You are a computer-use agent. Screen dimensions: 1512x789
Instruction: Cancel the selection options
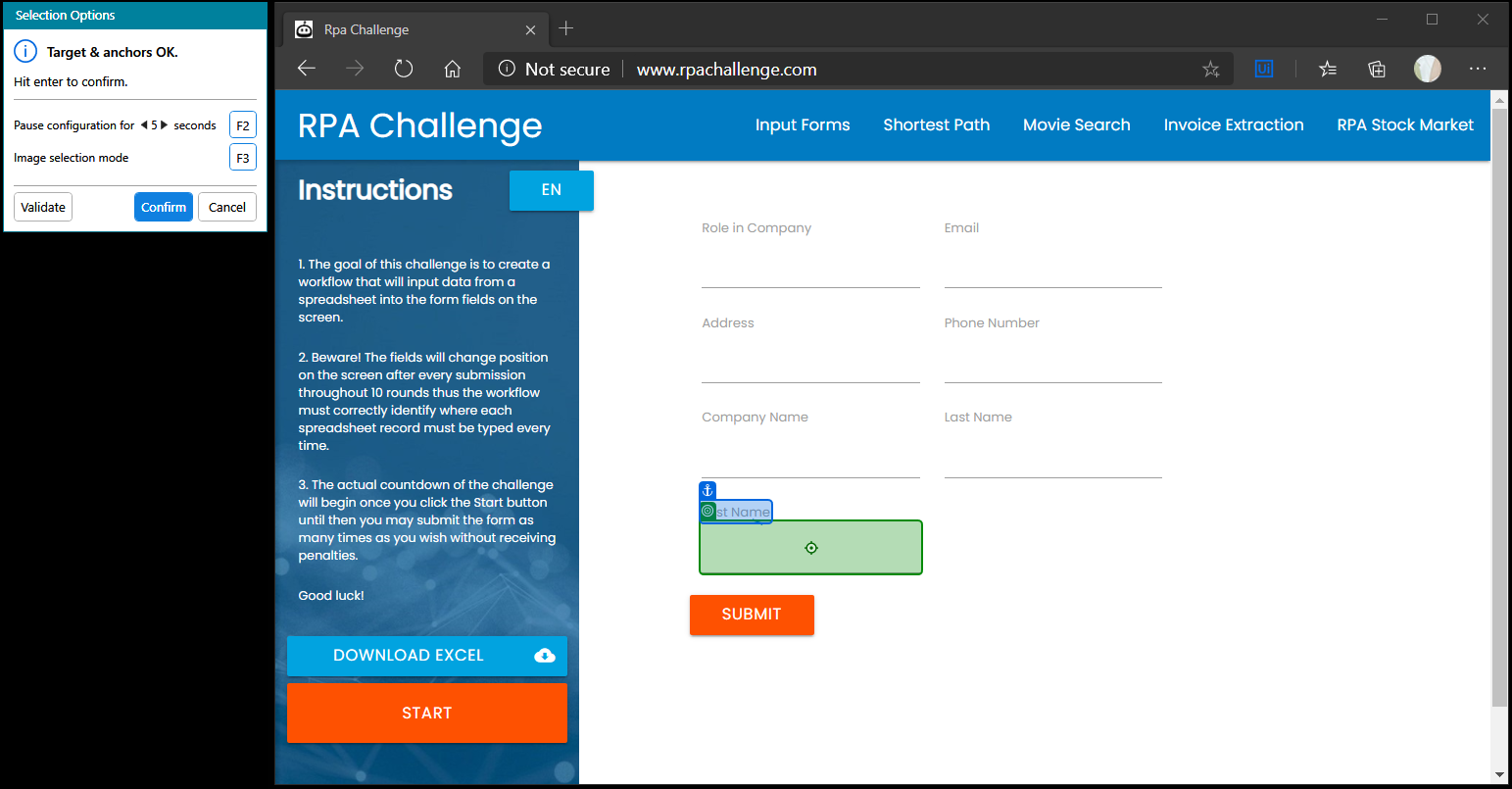[x=227, y=207]
